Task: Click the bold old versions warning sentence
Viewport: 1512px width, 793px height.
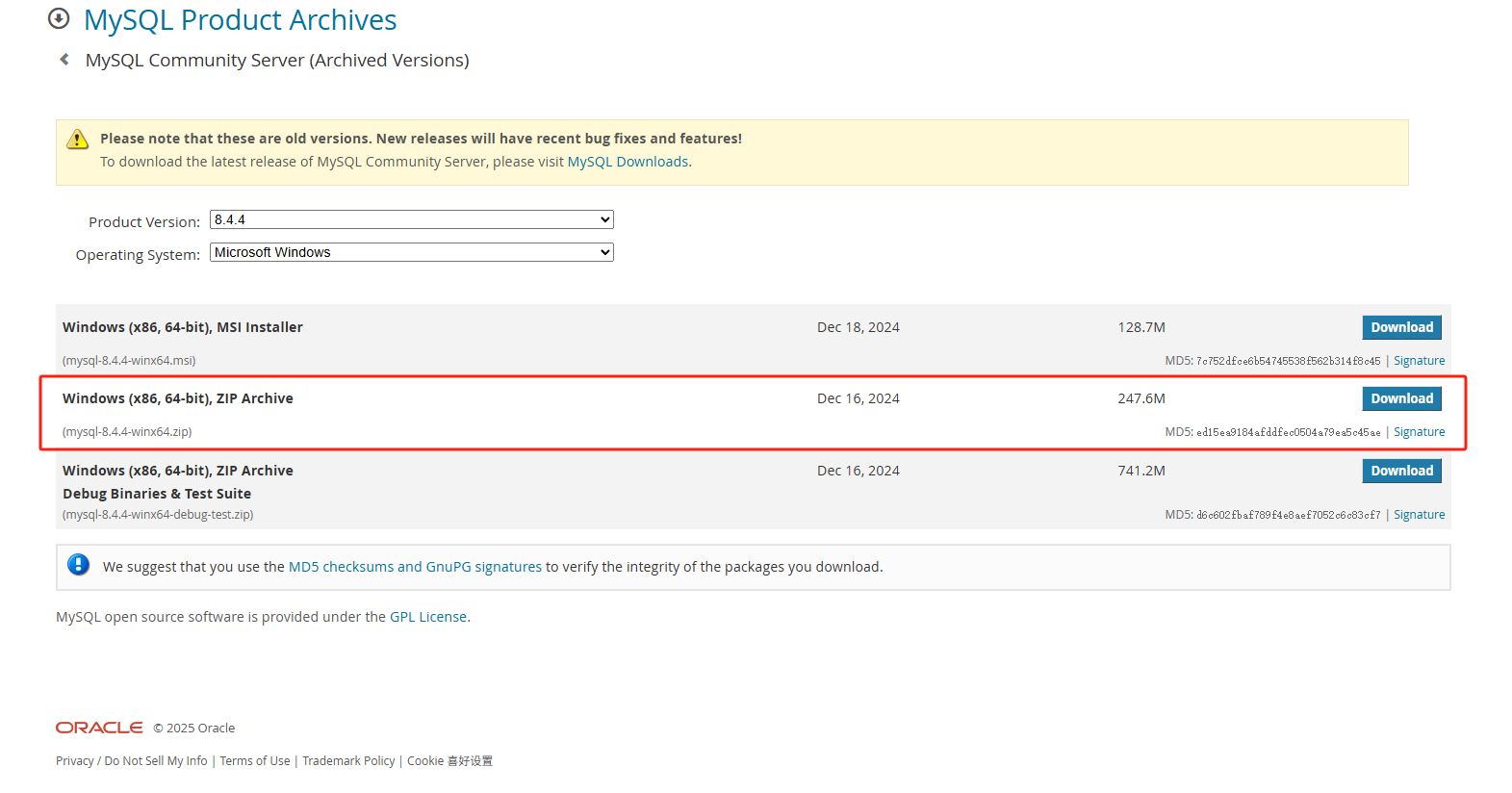Action: point(421,139)
